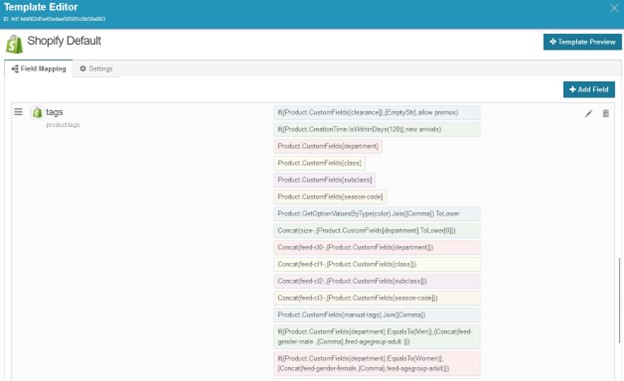Select the tags field name

click(54, 112)
